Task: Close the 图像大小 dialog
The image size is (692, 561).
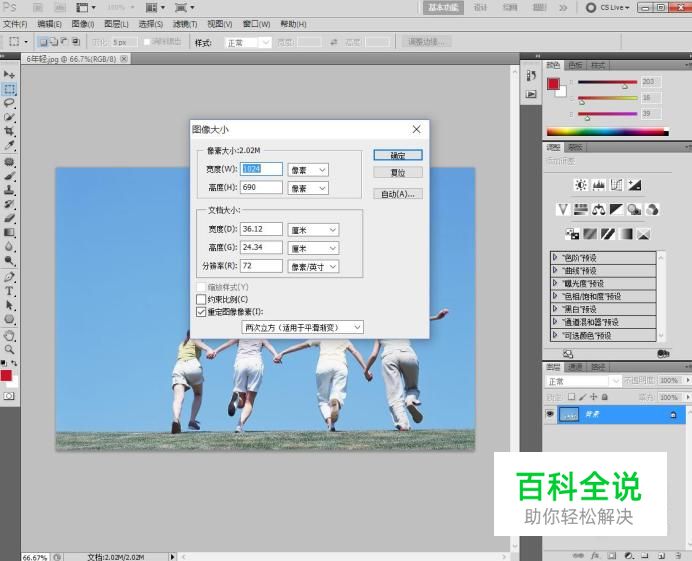Action: tap(417, 129)
